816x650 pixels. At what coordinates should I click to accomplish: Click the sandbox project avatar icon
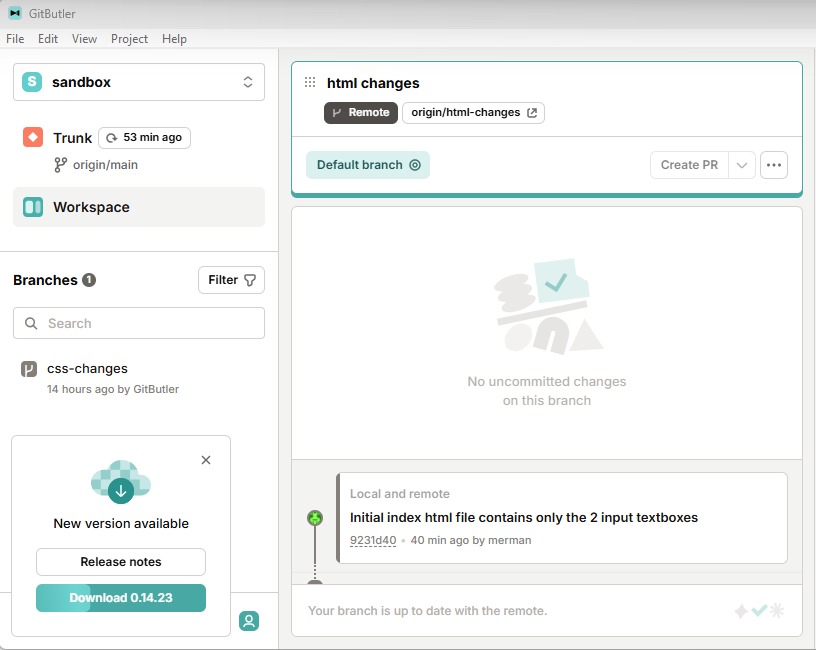click(x=32, y=82)
